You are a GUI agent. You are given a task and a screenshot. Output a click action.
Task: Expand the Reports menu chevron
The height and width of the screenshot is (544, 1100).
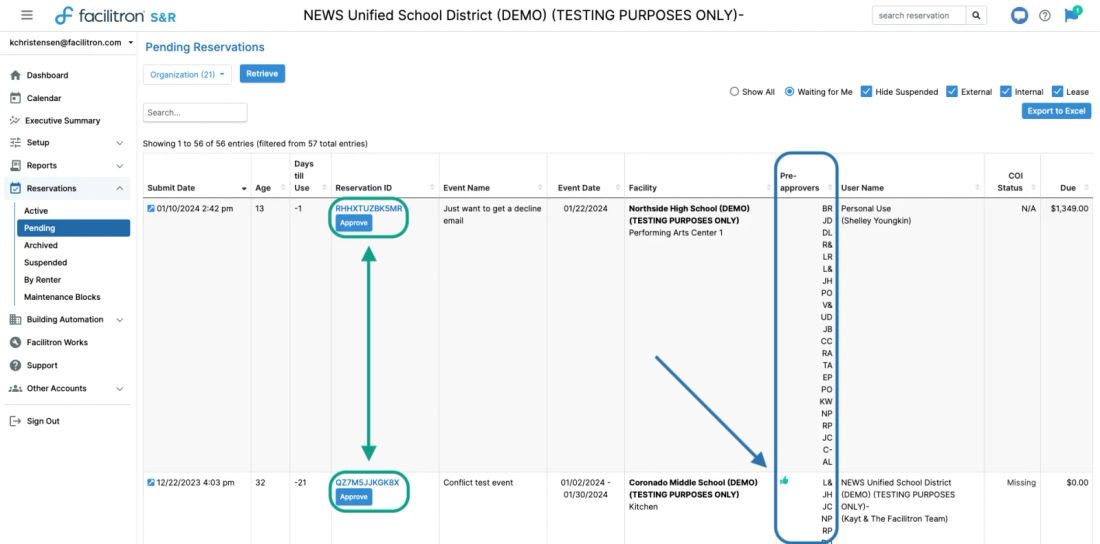click(119, 166)
